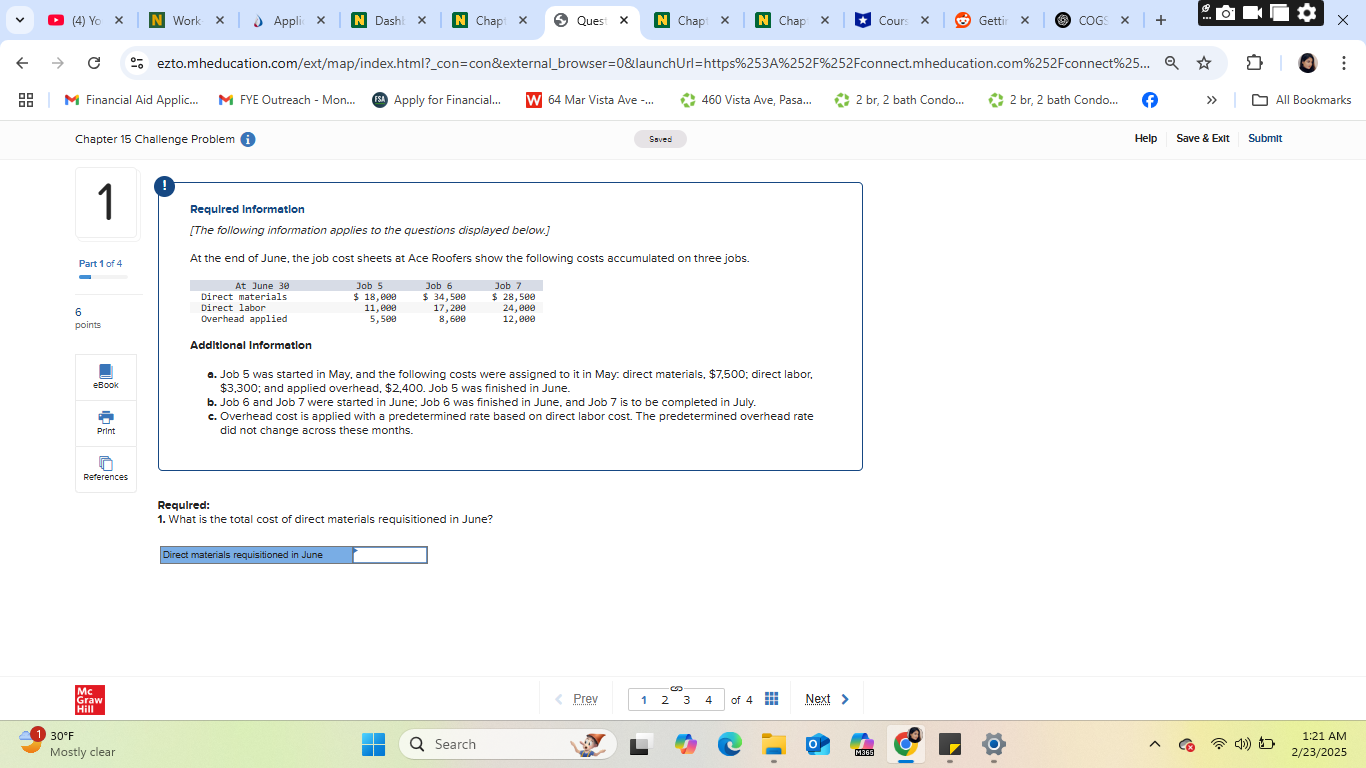Click the Print icon in the sidebar
Viewport: 1366px width, 768px height.
point(105,423)
